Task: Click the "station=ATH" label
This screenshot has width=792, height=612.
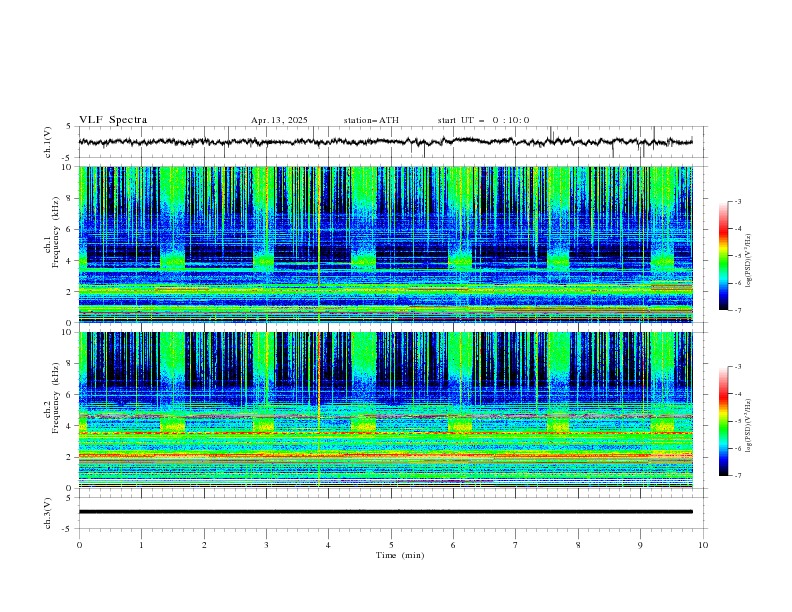Action: click(x=371, y=120)
